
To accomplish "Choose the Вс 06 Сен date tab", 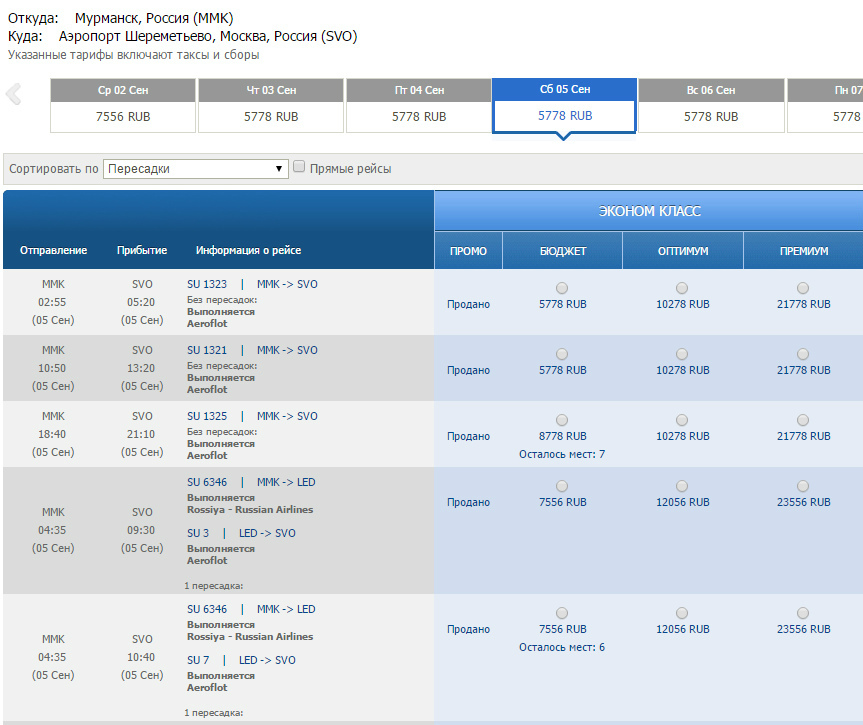I will (x=711, y=106).
